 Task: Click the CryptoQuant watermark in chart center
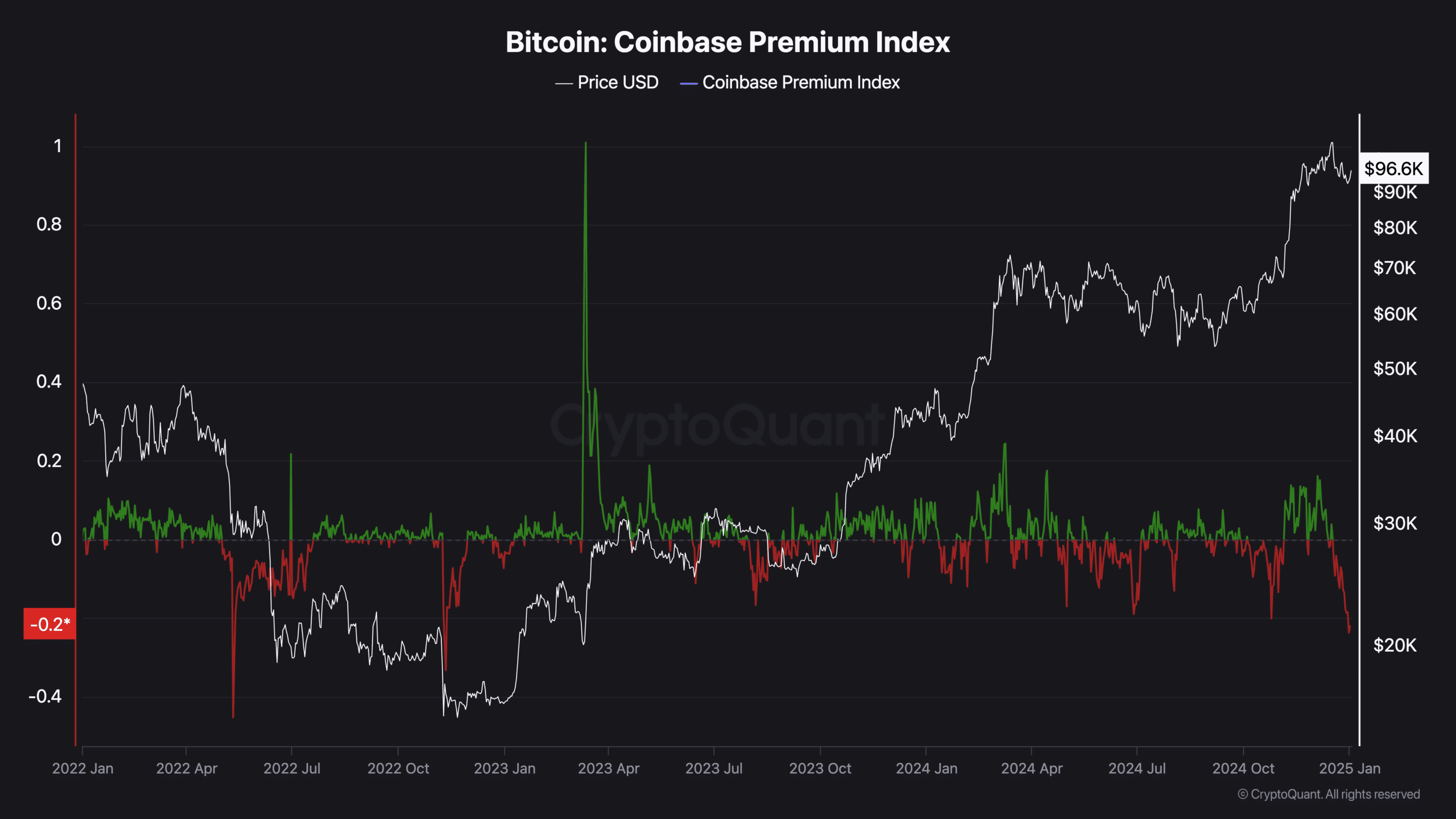coord(718,425)
